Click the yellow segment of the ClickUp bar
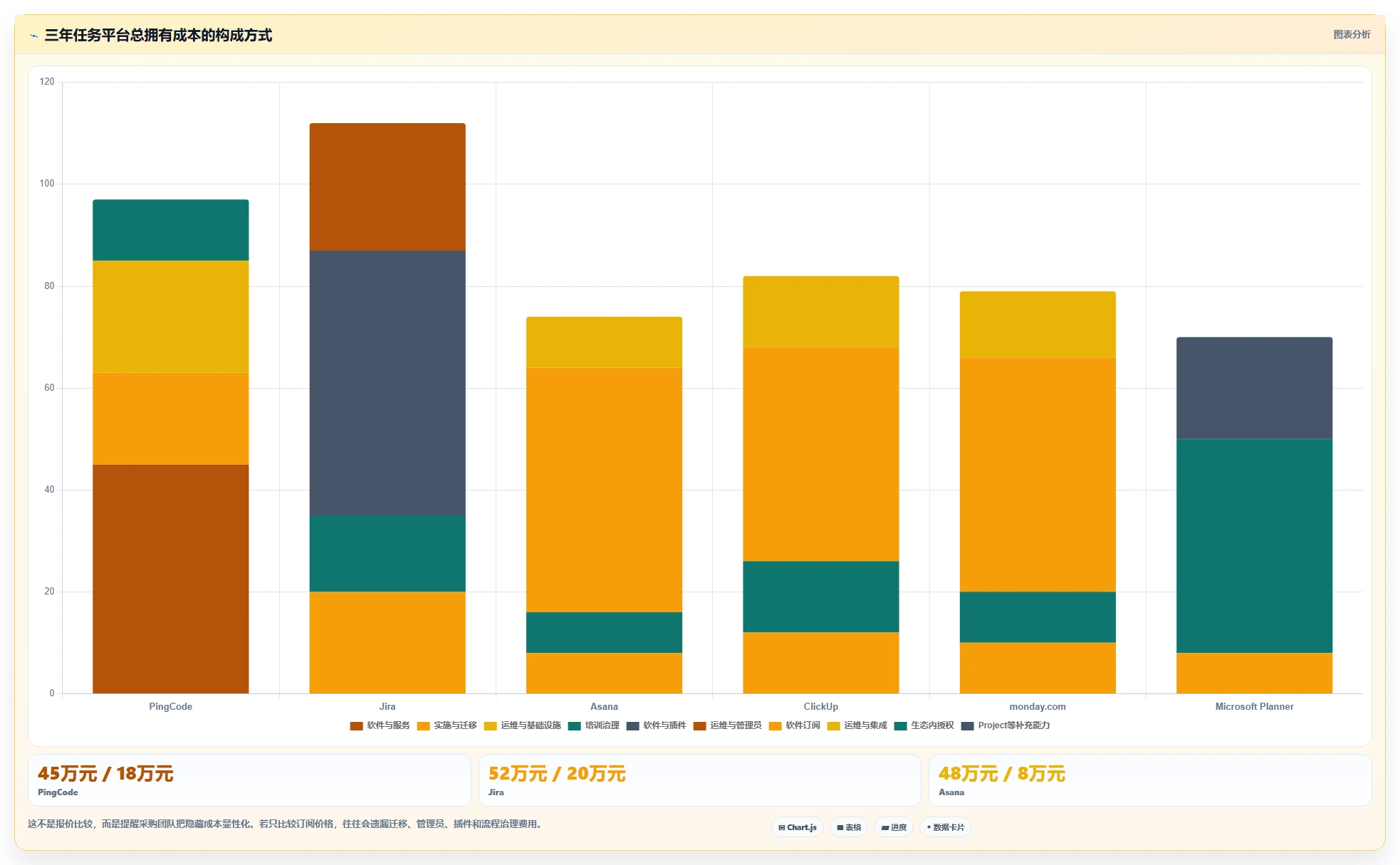 pyautogui.click(x=821, y=312)
